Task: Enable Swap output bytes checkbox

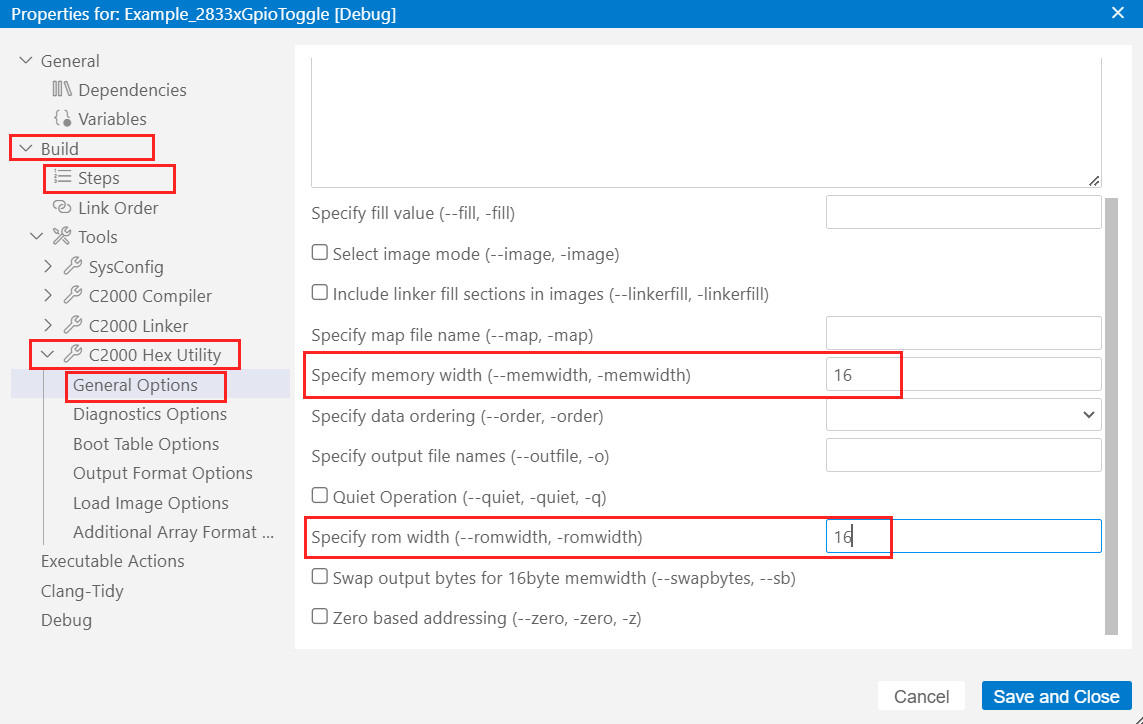Action: pos(319,577)
